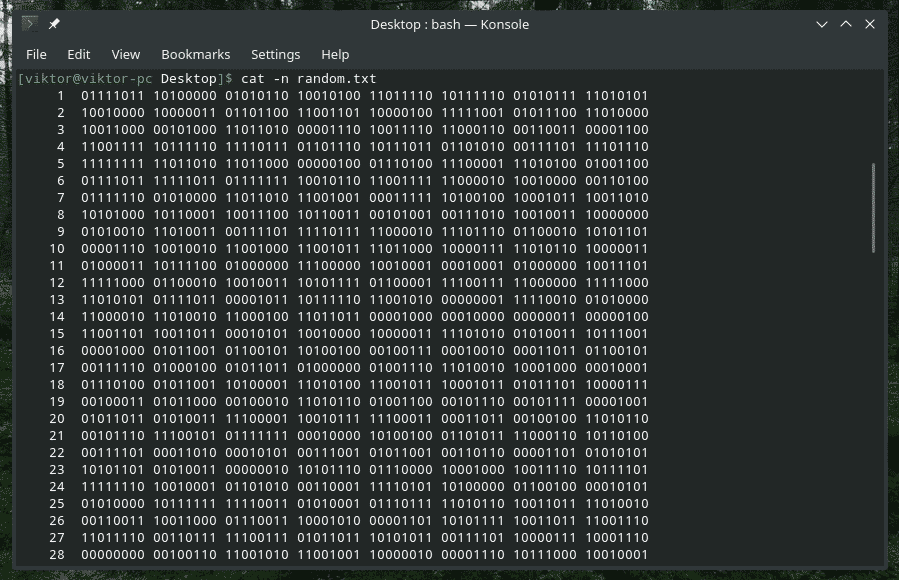Viewport: 899px width, 580px height.
Task: Click line number 28 in the output
Action: [x=56, y=555]
